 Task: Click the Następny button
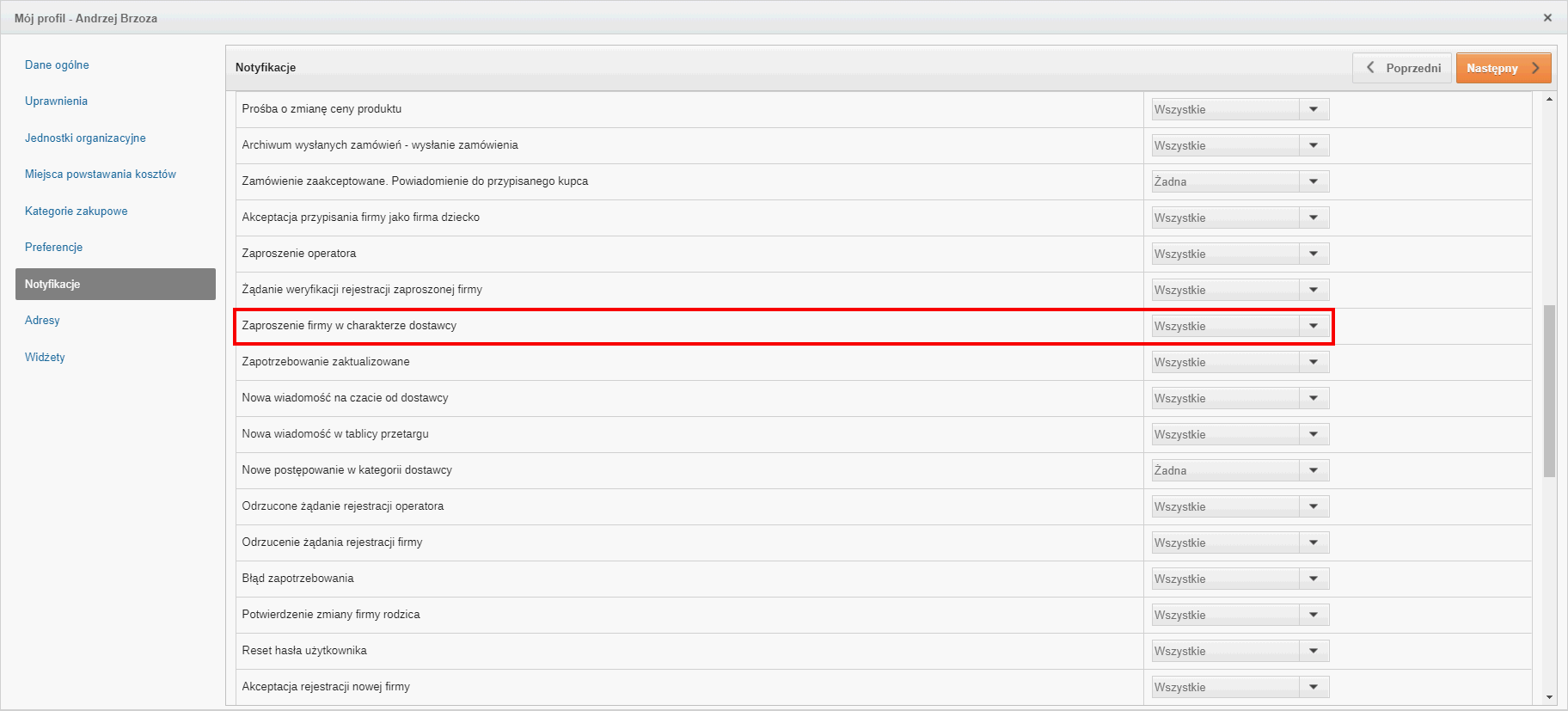[1503, 68]
